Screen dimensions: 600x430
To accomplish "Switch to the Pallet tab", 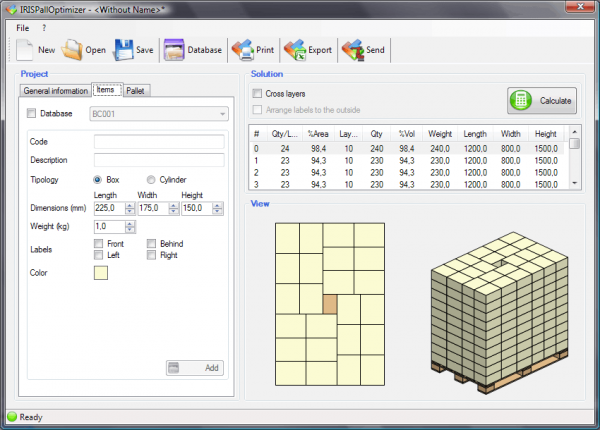I will click(137, 91).
